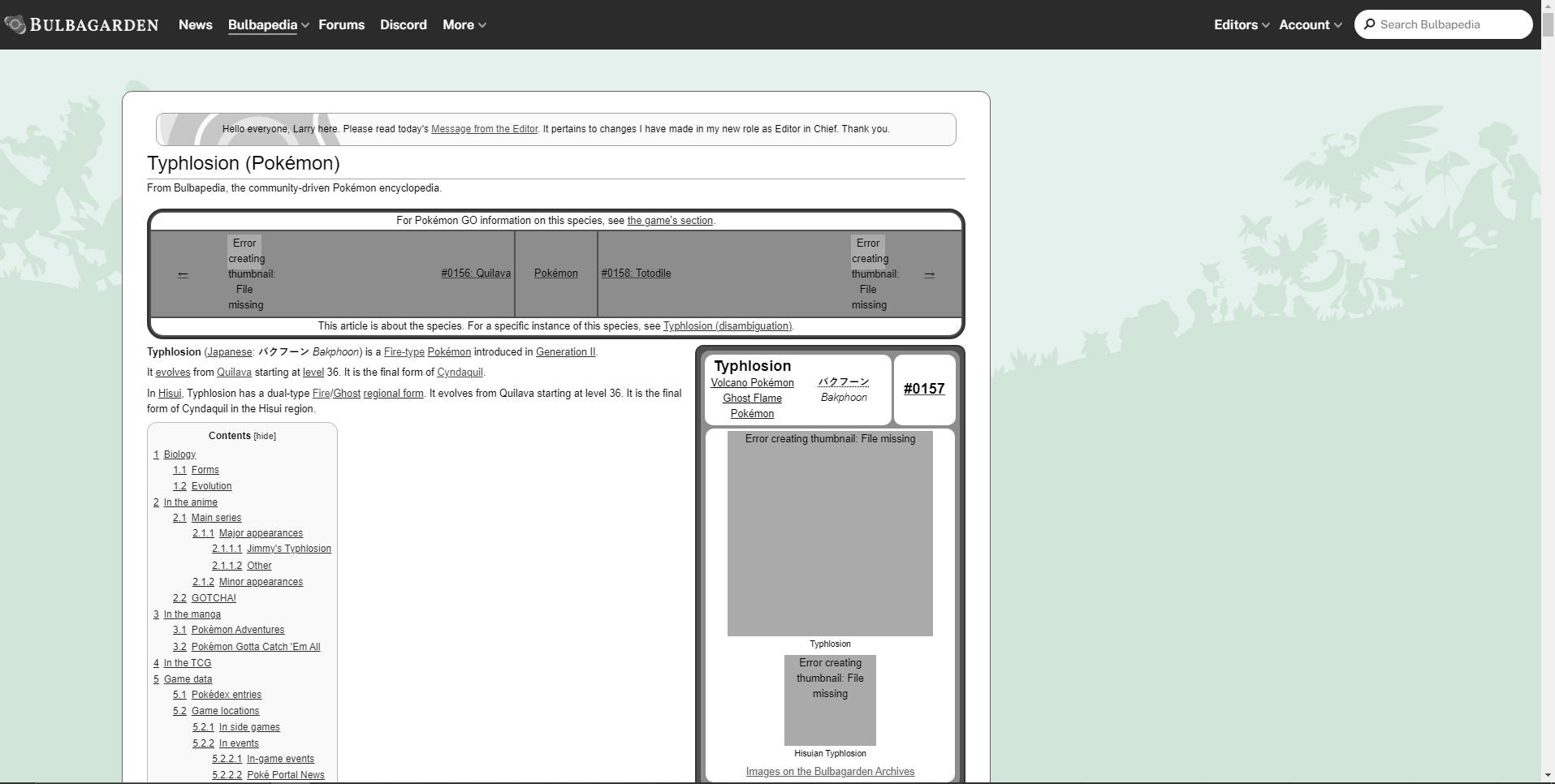Open Ghost Flame Pokémon category link
Screen dimensions: 1555x784
tap(752, 406)
